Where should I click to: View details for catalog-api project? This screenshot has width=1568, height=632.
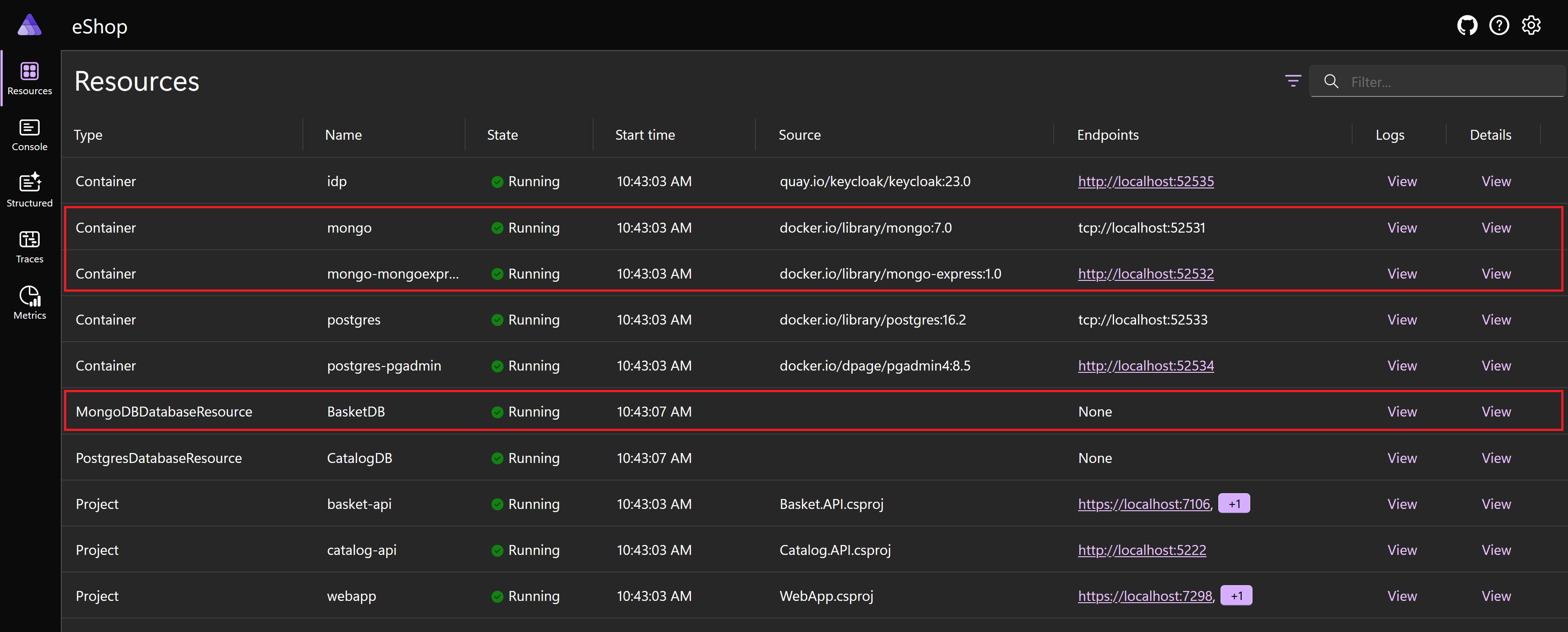[x=1495, y=549]
